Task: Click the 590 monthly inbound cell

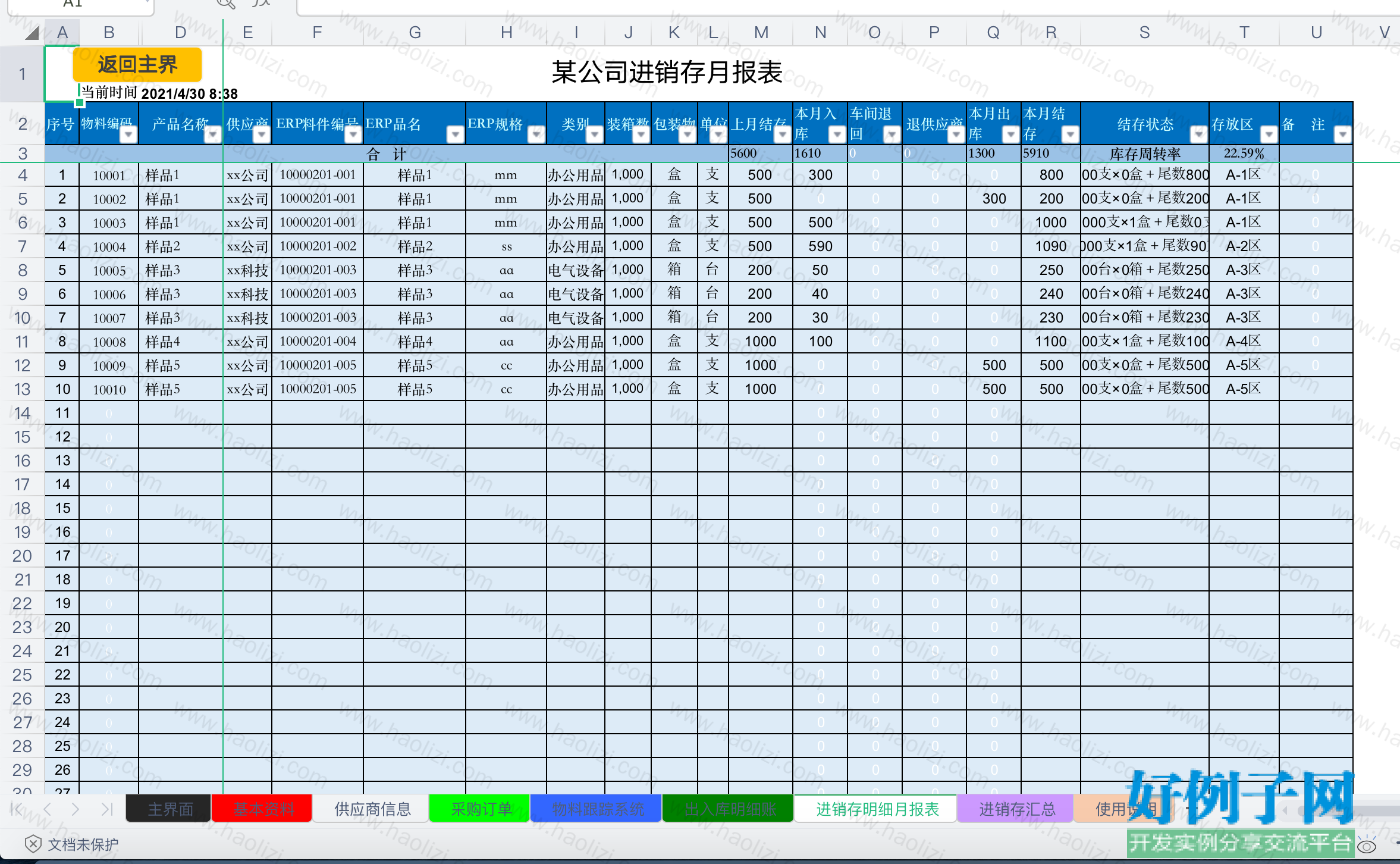Action: coord(820,246)
